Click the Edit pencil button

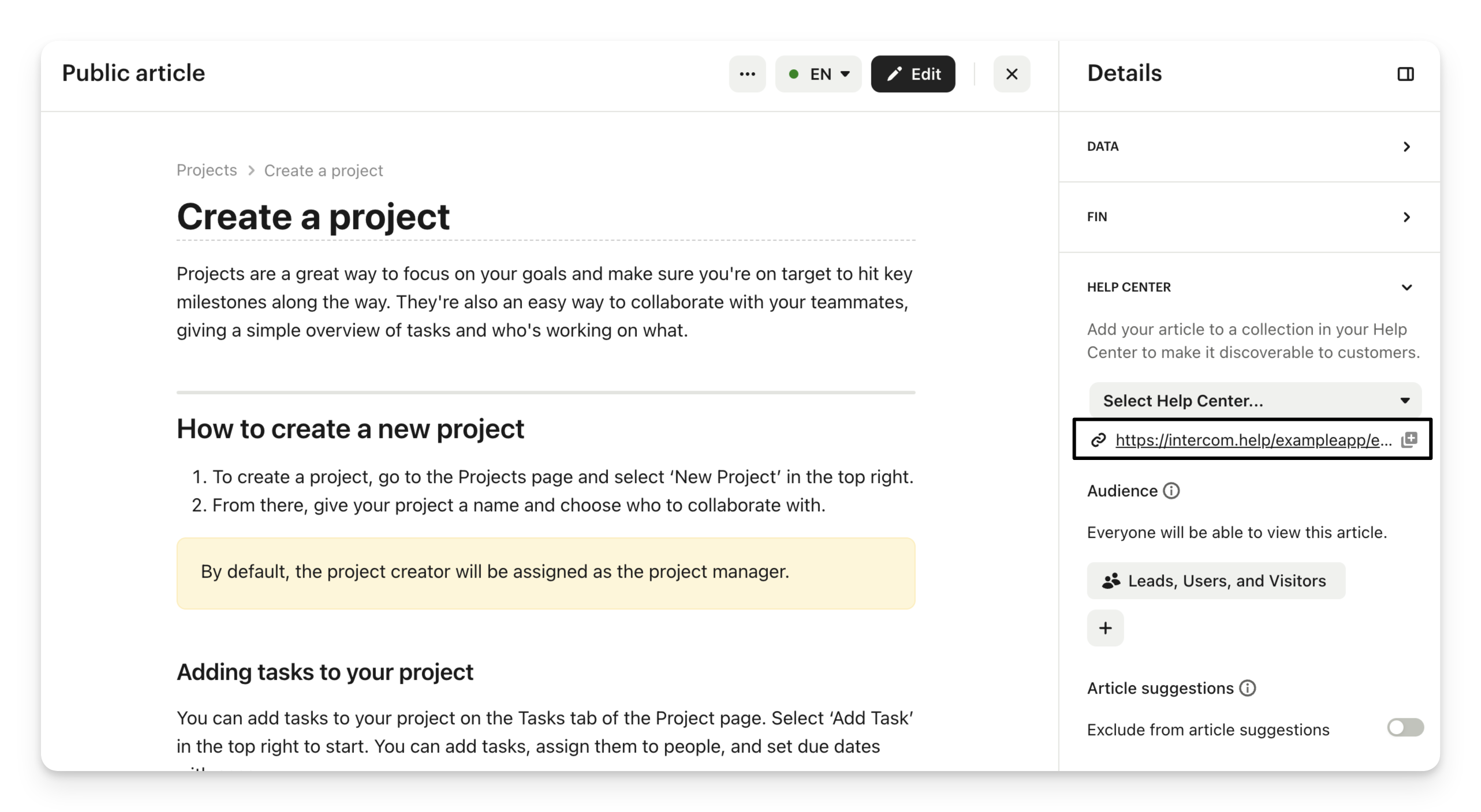913,74
